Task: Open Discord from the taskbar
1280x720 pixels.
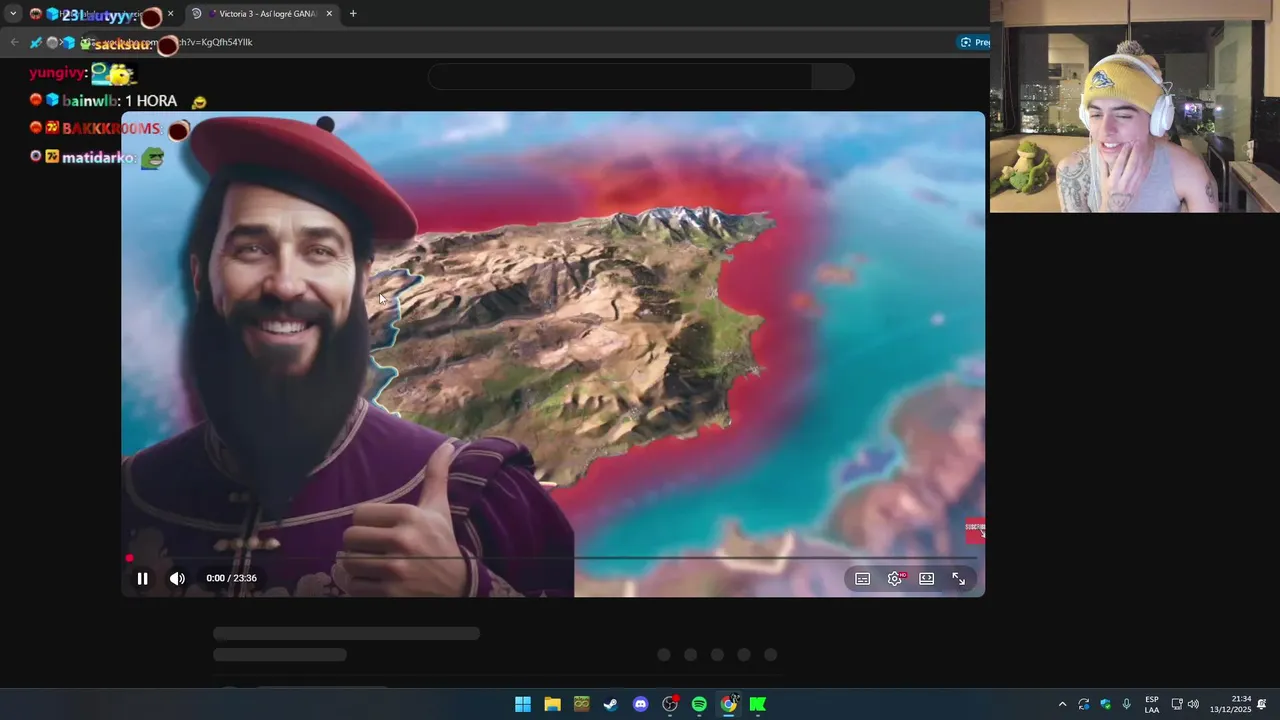Action: (641, 704)
